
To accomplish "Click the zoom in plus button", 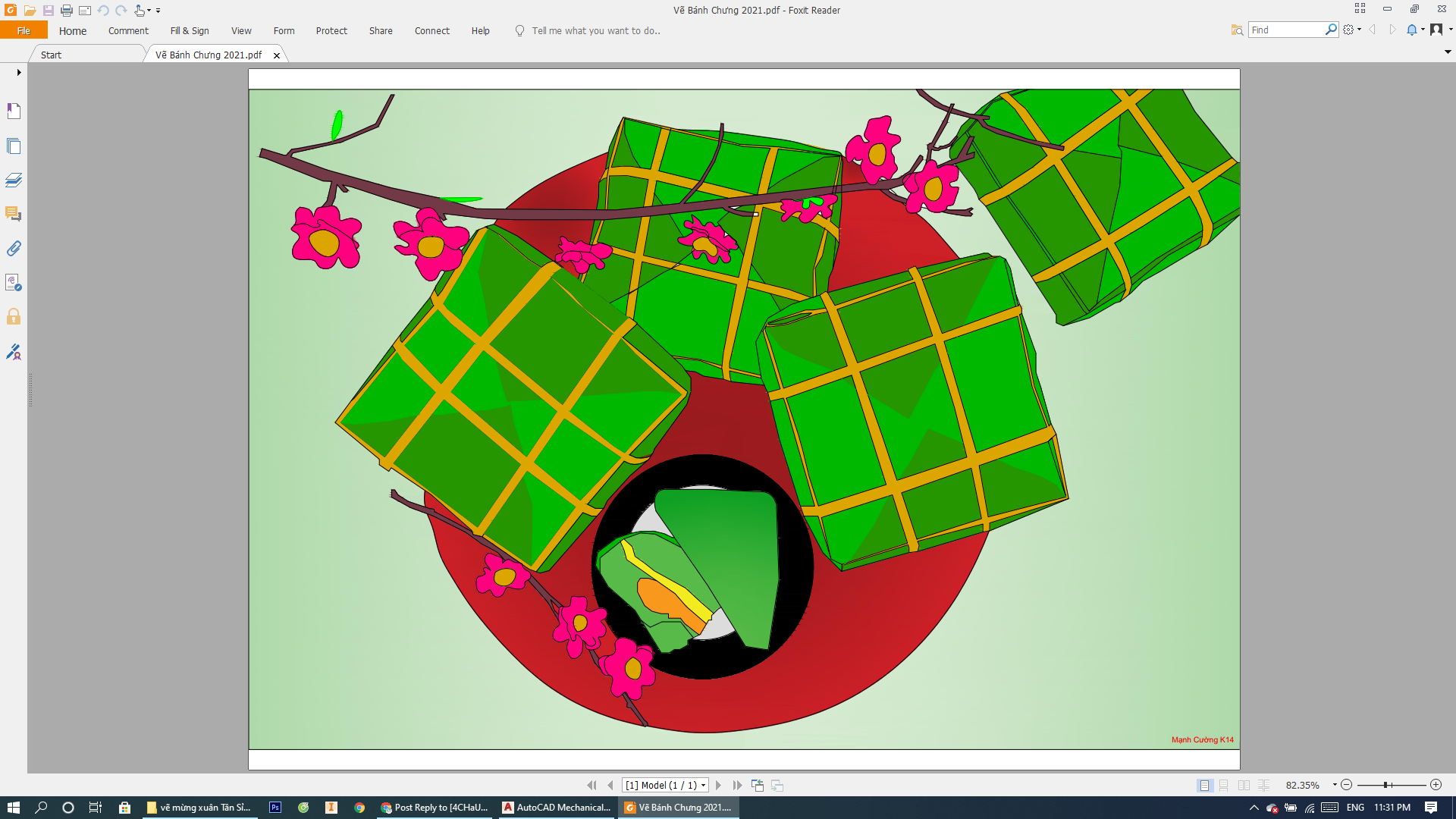I will click(1436, 785).
